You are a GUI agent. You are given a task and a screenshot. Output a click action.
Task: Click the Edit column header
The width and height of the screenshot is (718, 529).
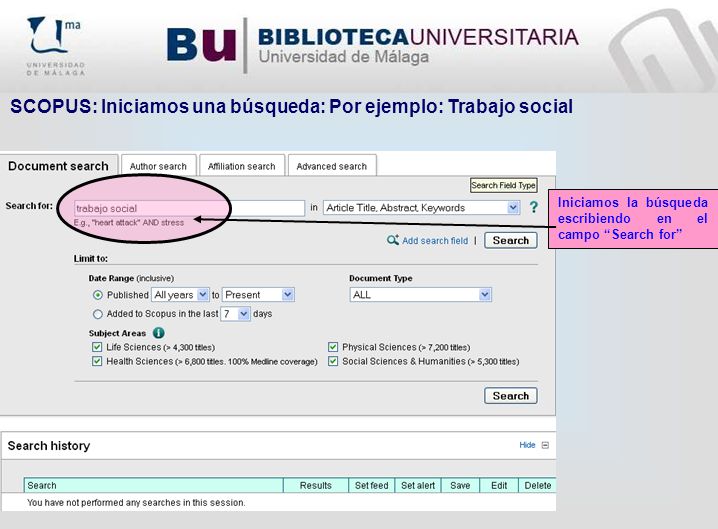click(x=499, y=485)
